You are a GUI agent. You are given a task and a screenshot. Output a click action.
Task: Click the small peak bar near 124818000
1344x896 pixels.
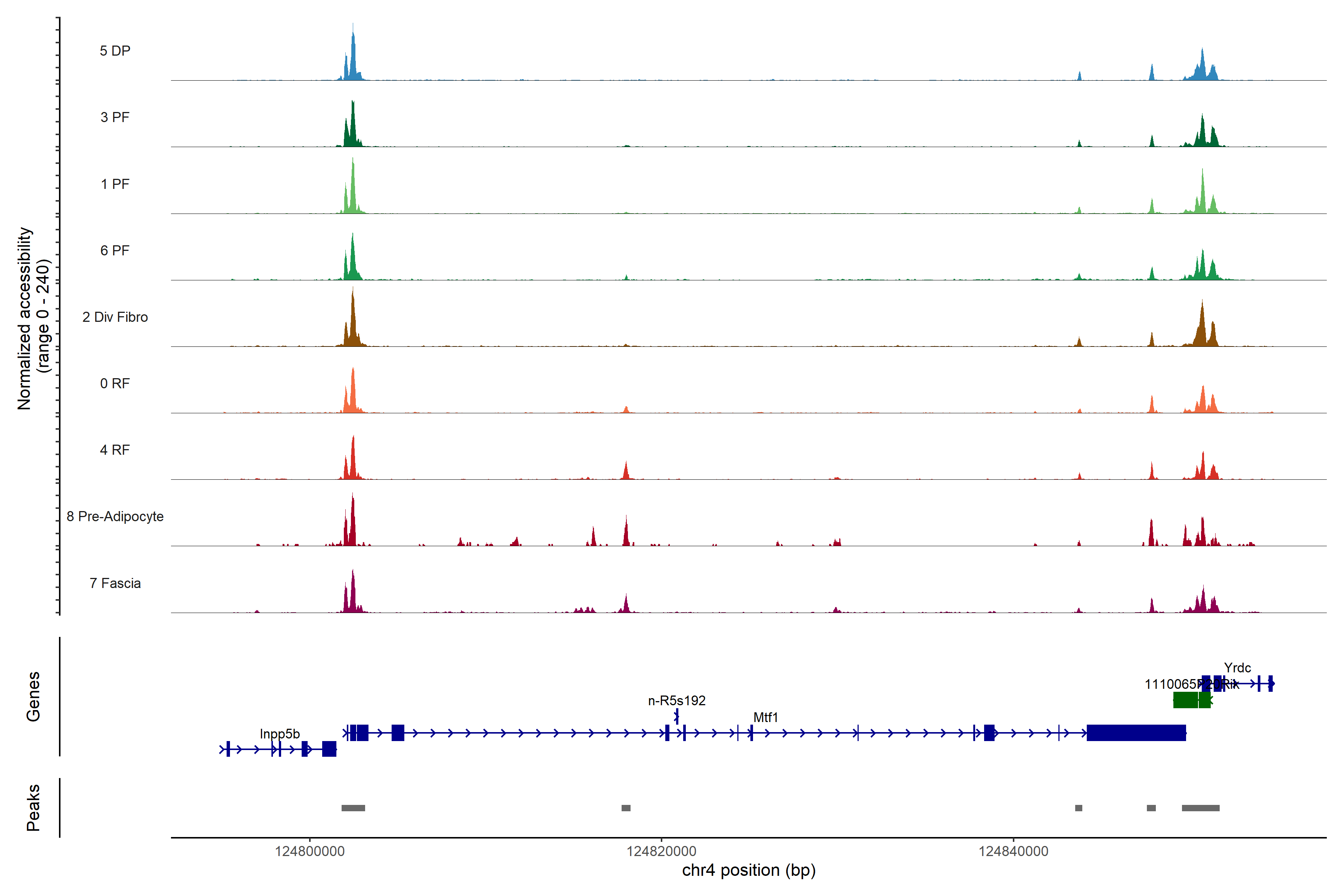[626, 808]
